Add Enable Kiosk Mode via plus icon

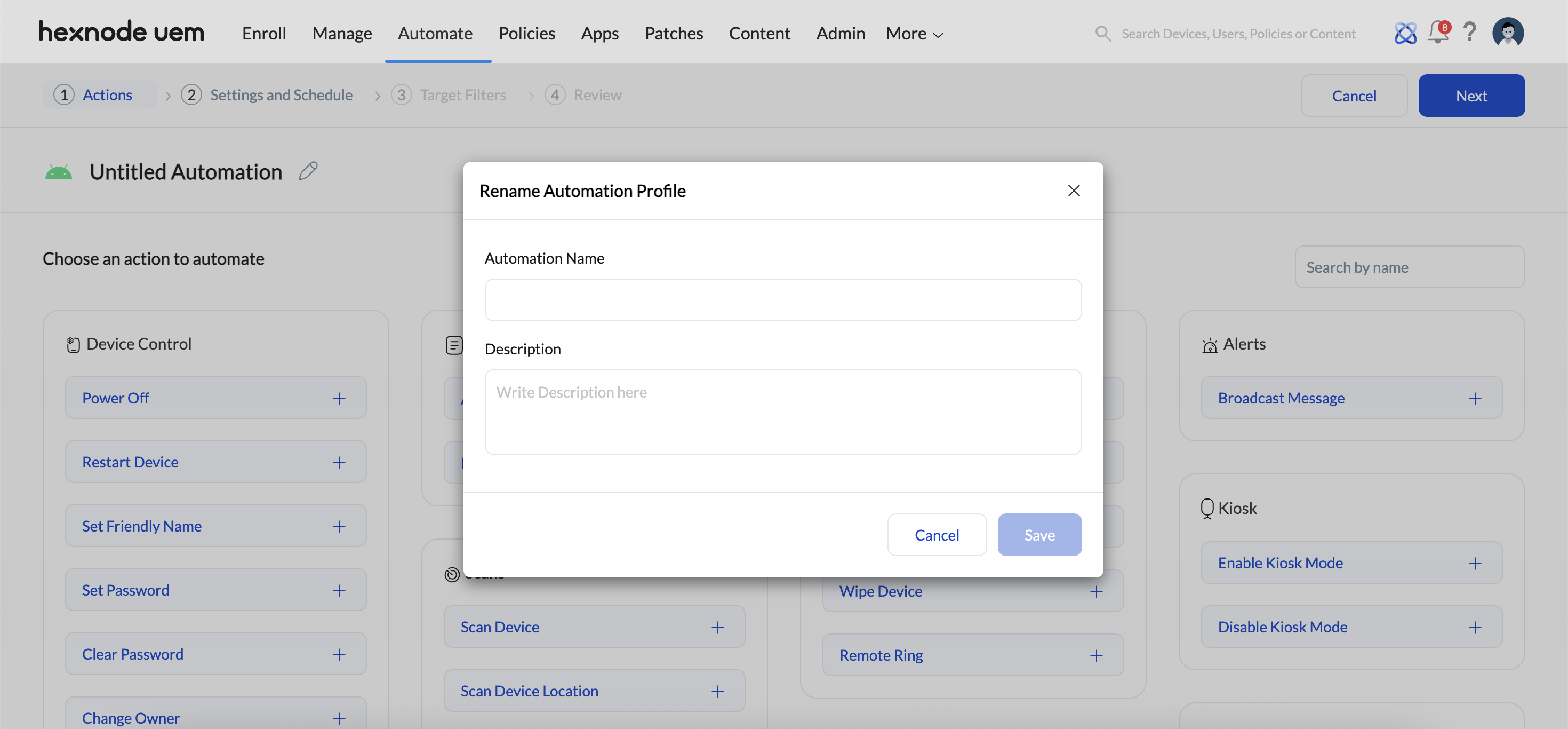1474,564
